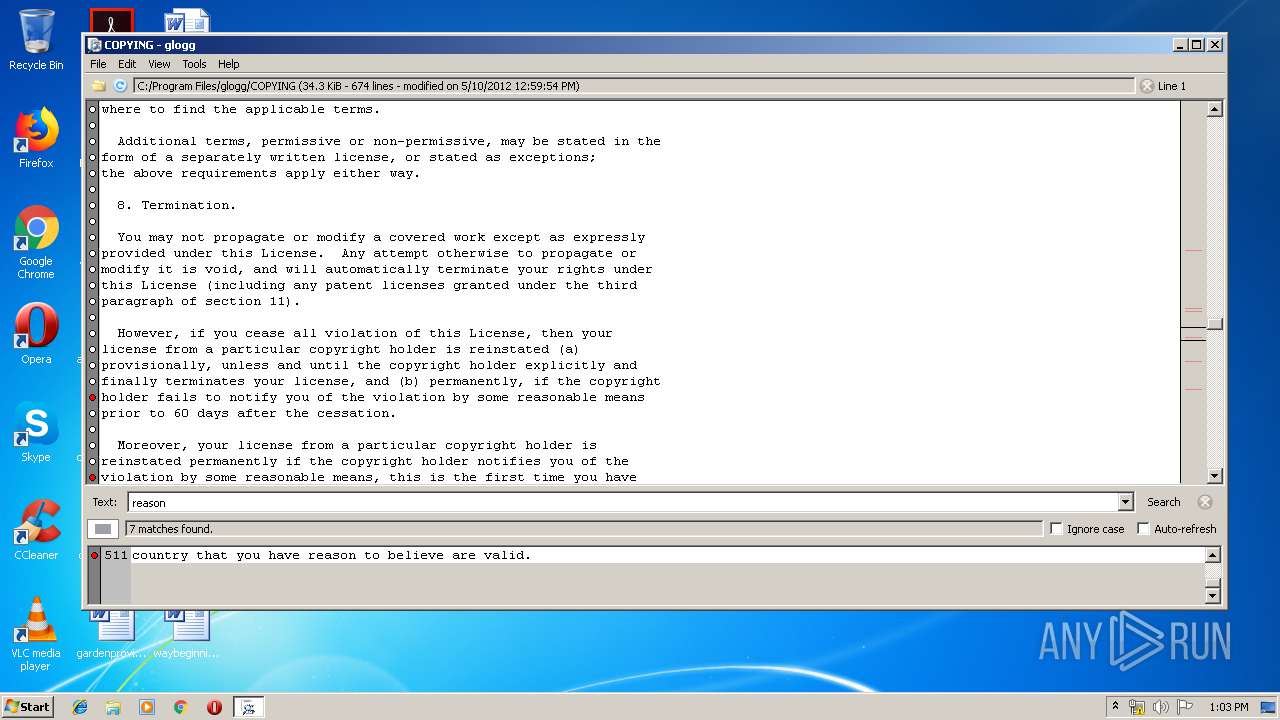Open Windows Media Player from the taskbar
This screenshot has height=720, width=1280.
pos(147,707)
